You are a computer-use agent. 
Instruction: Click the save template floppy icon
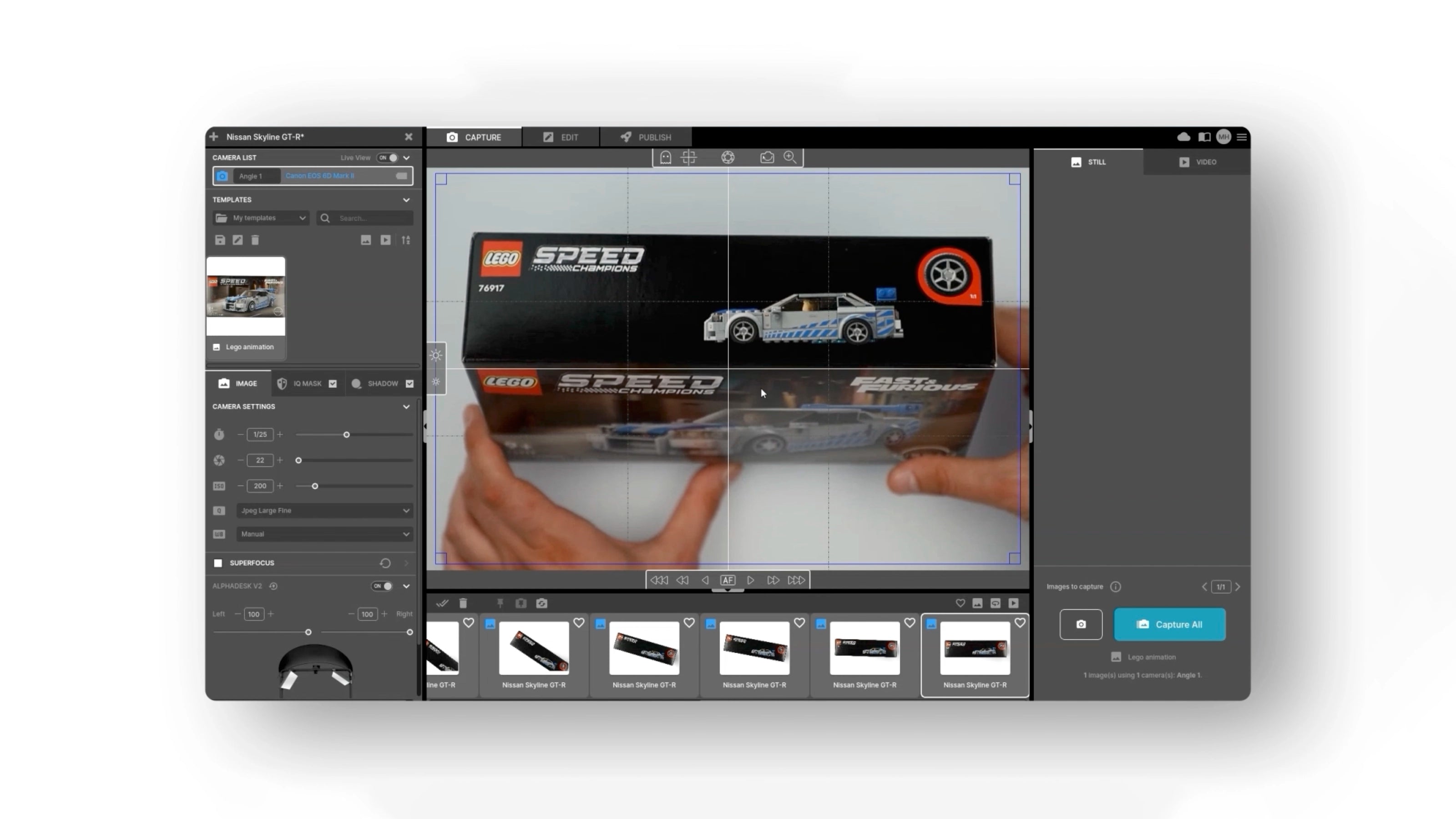click(x=220, y=240)
